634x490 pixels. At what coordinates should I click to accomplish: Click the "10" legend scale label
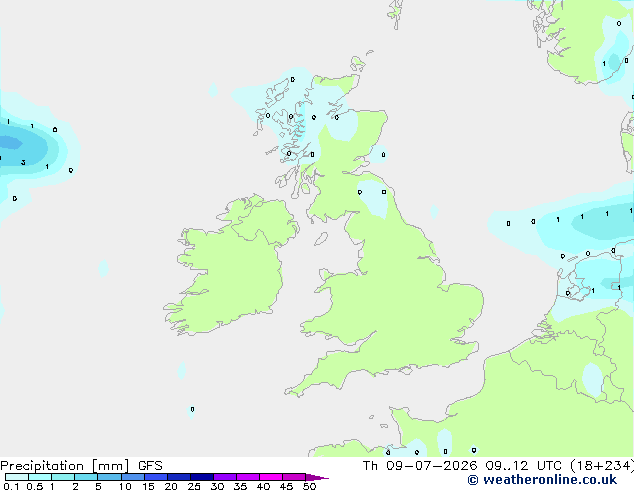125,486
